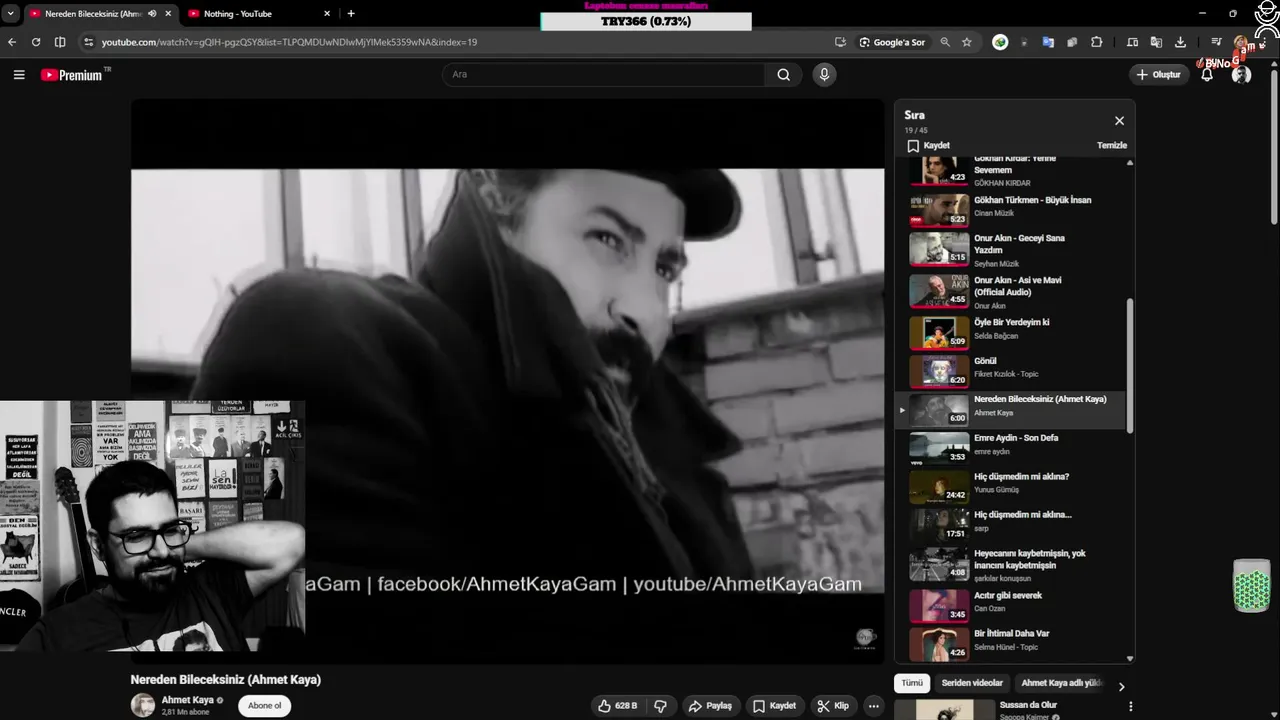
Task: Click the Klip clip button
Action: (x=833, y=705)
